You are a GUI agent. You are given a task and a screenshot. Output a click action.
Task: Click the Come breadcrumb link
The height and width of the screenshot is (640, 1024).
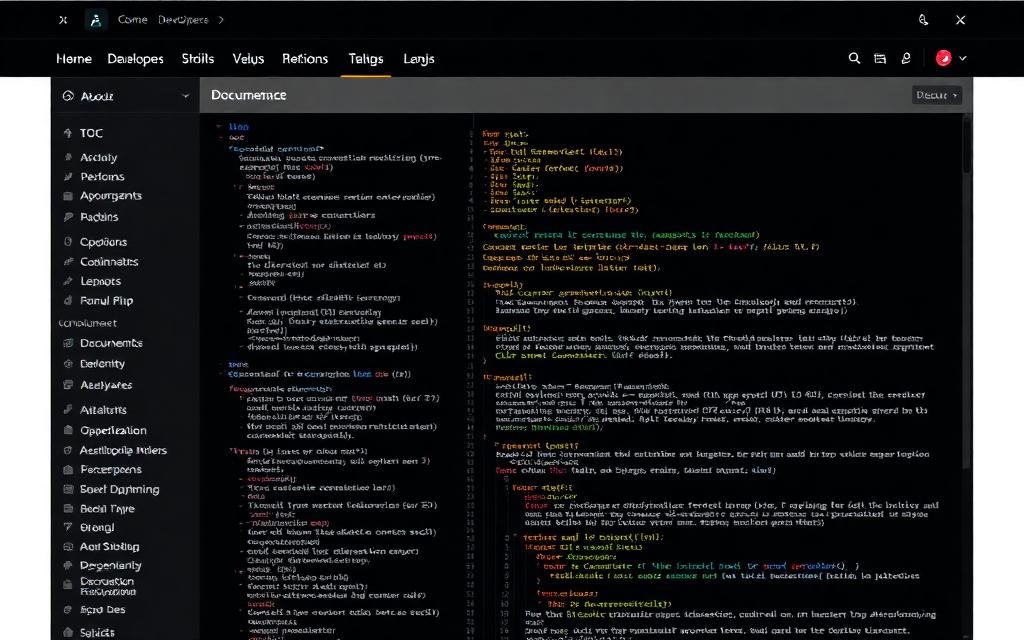click(x=133, y=20)
